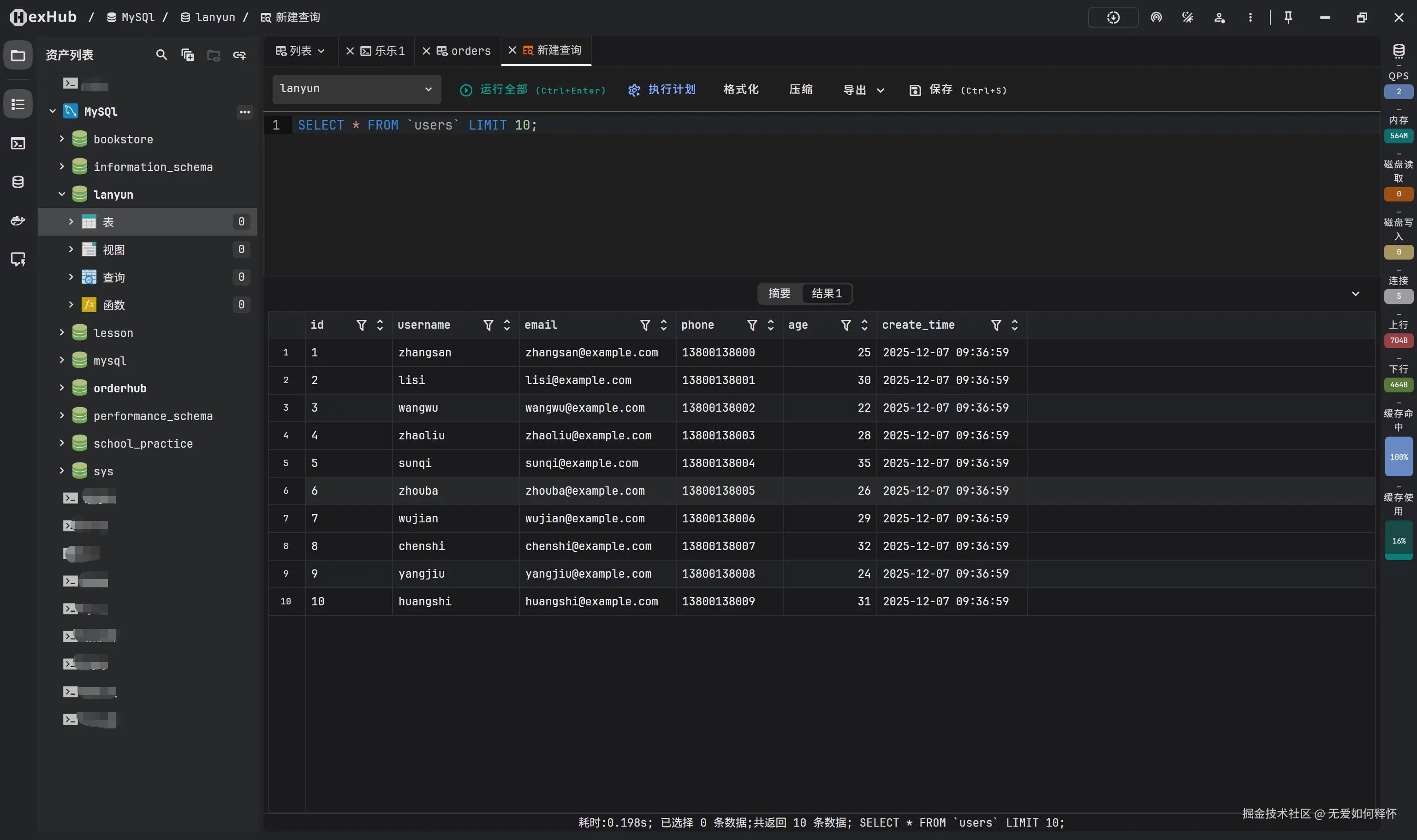The width and height of the screenshot is (1417, 840).
Task: Open the lanyun database dropdown
Action: (x=356, y=89)
